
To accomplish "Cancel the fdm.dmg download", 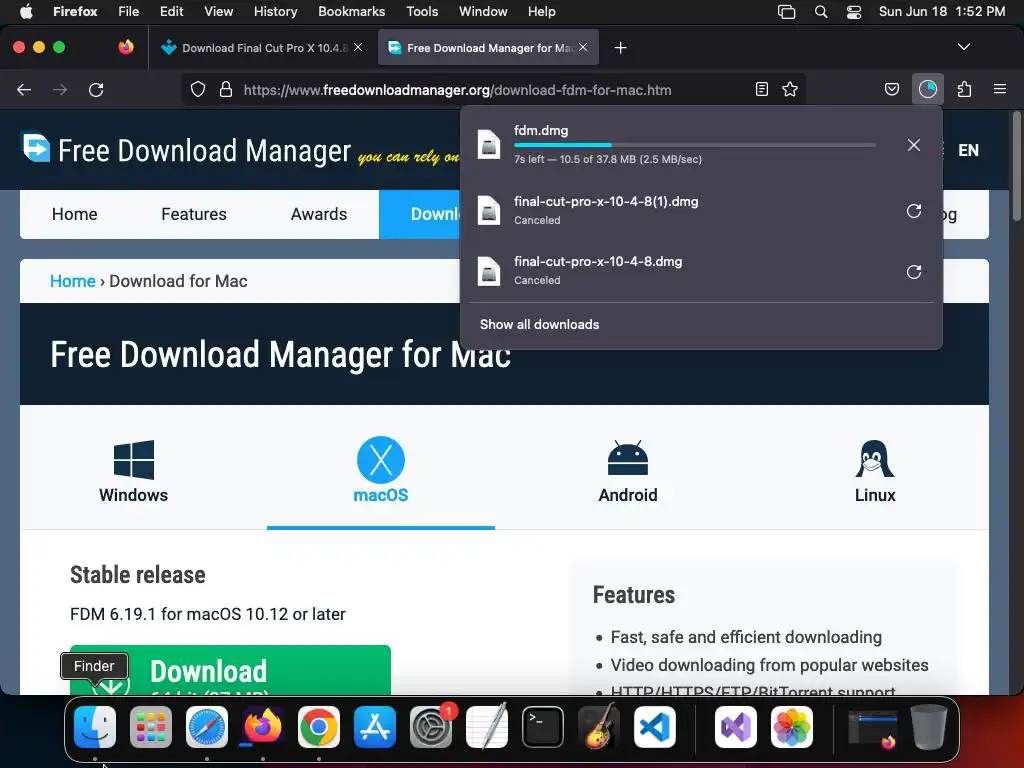I will (914, 145).
